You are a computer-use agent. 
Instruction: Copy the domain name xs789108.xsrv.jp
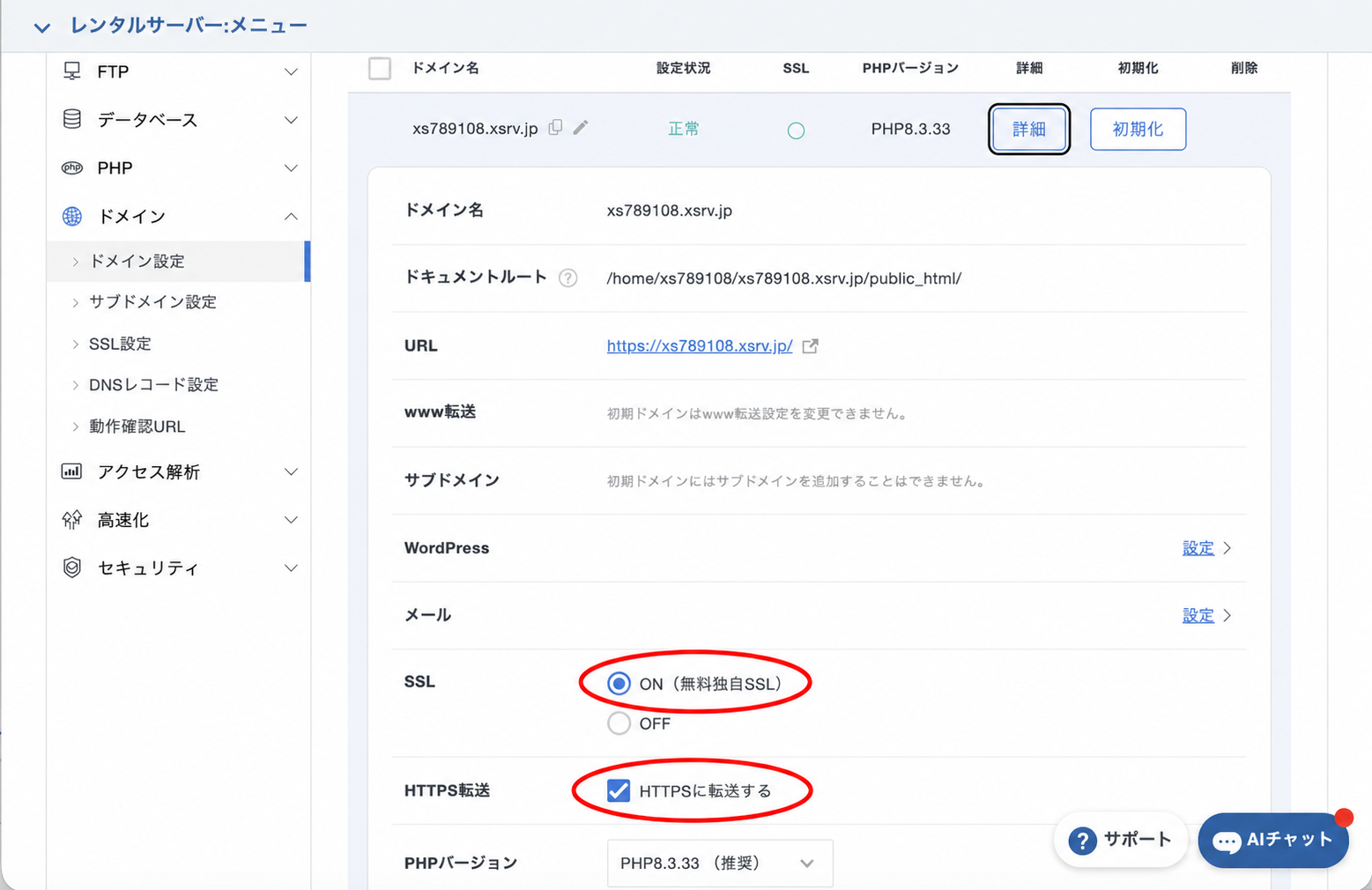pyautogui.click(x=555, y=128)
